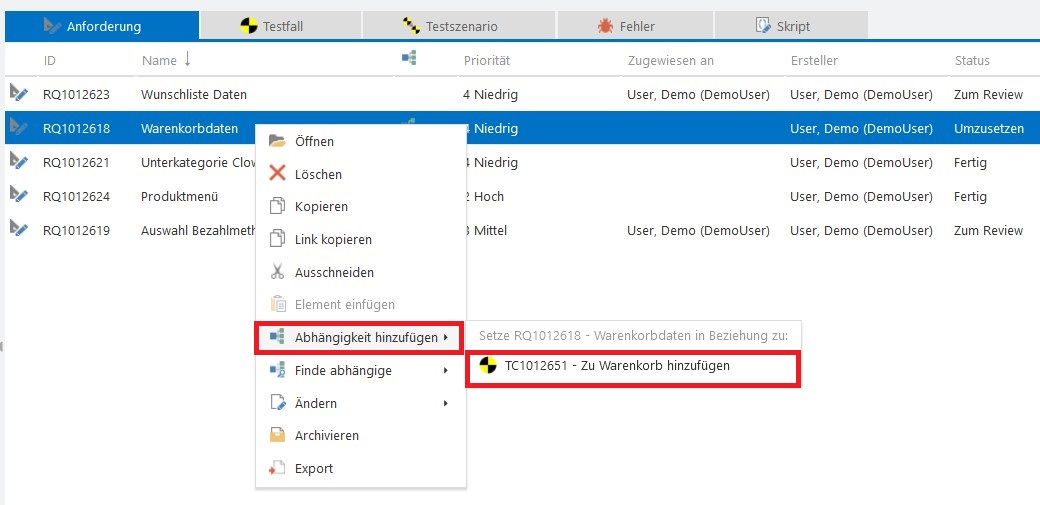Image resolution: width=1040 pixels, height=505 pixels.
Task: Click the scissors Ausschneiden icon
Action: point(277,272)
